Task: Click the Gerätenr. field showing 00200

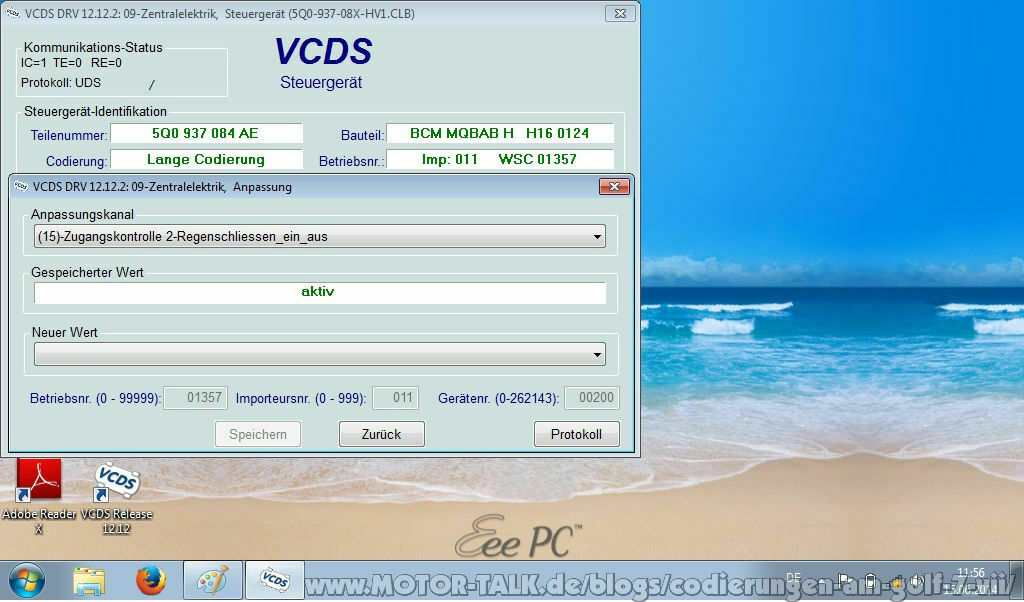Action: (x=592, y=398)
